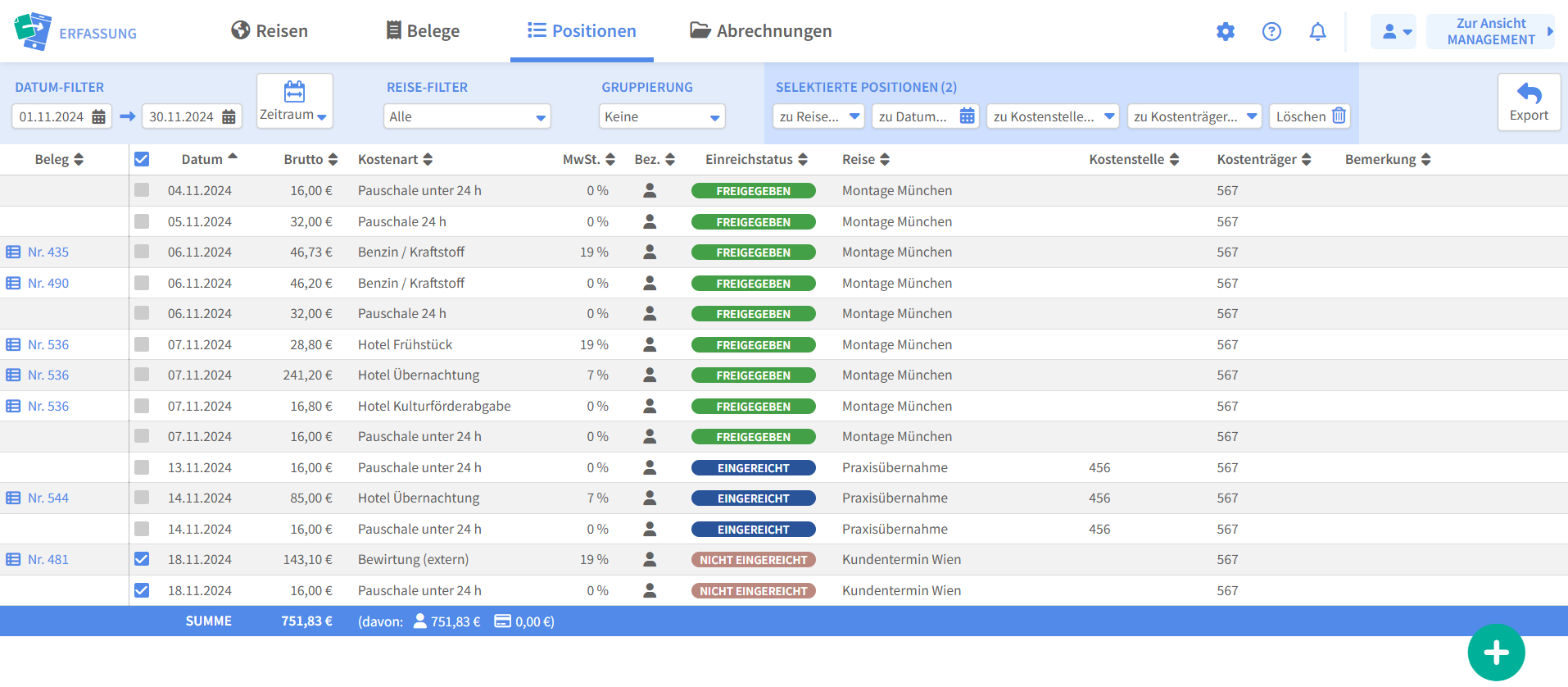The image size is (1568, 687).
Task: Open the Zeitraum dropdown
Action: coord(295,101)
